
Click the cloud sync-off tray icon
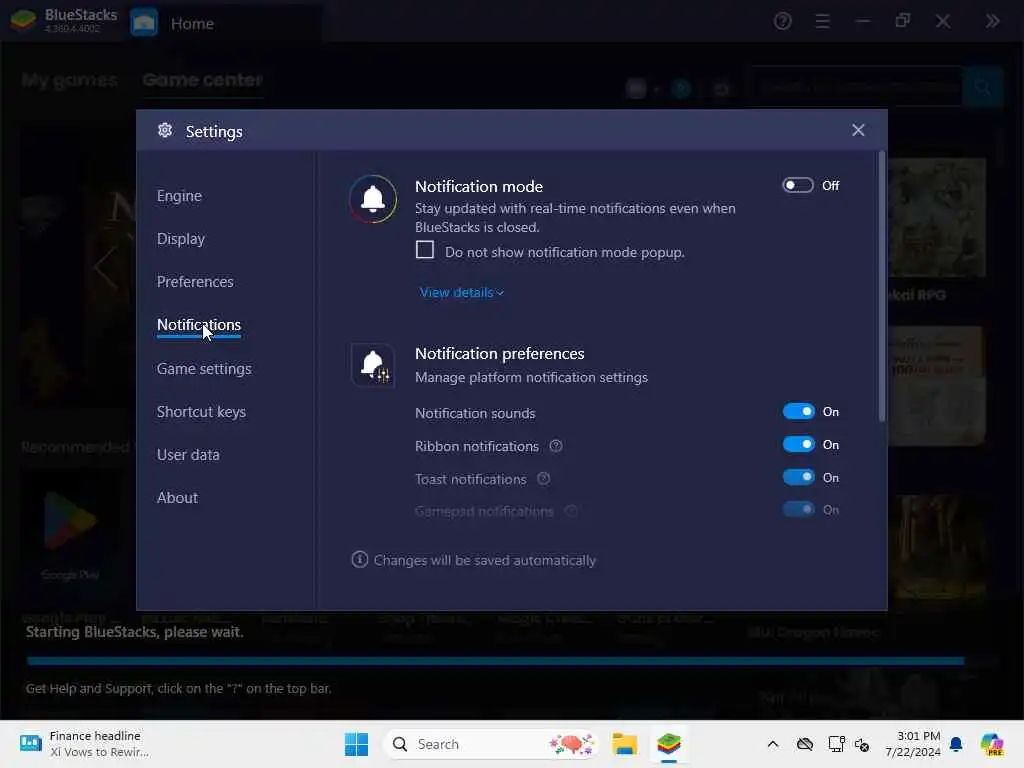(x=805, y=744)
